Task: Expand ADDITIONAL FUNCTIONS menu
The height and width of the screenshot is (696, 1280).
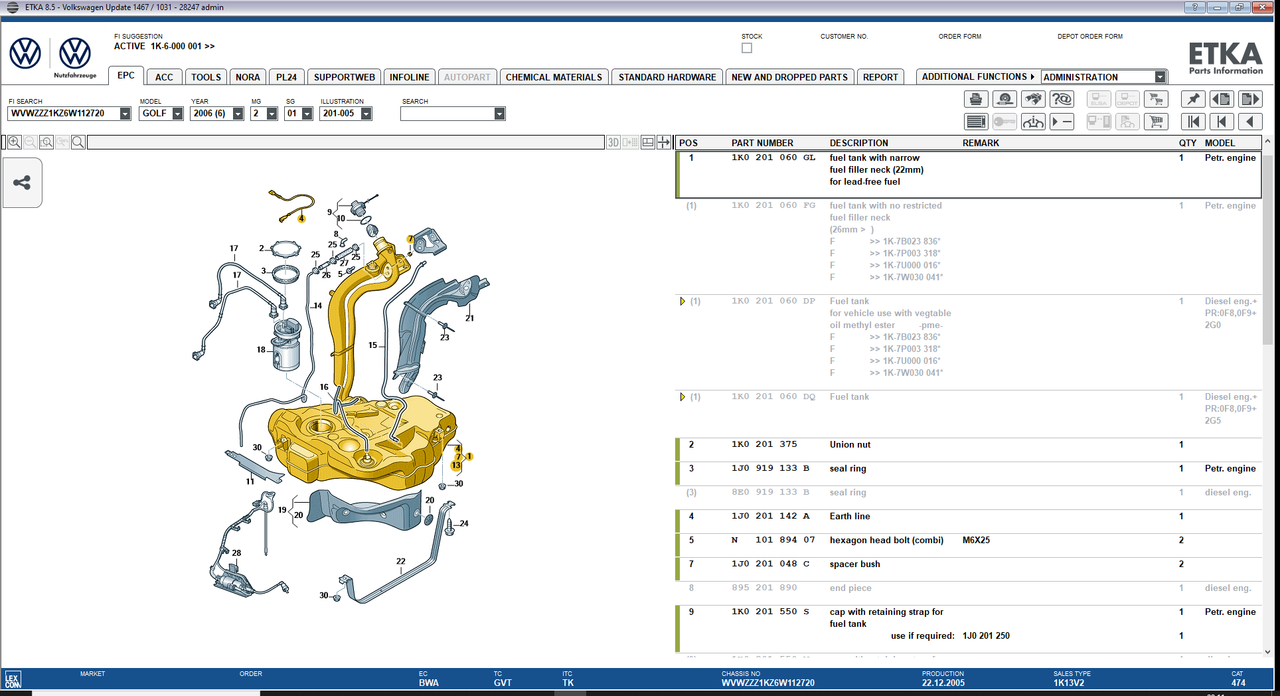Action: pyautogui.click(x=977, y=77)
